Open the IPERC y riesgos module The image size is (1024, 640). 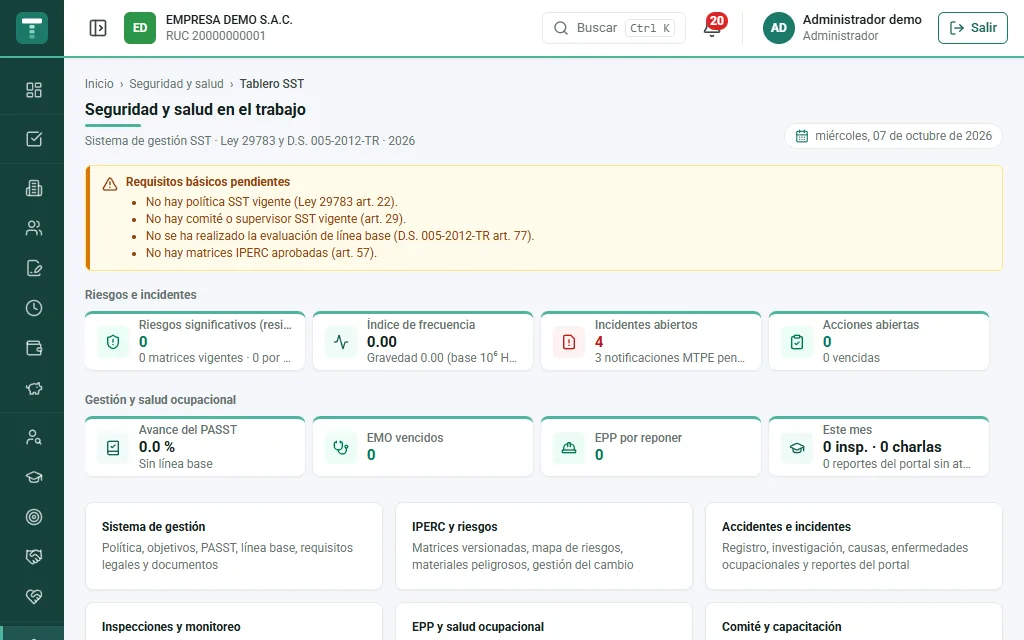point(543,546)
